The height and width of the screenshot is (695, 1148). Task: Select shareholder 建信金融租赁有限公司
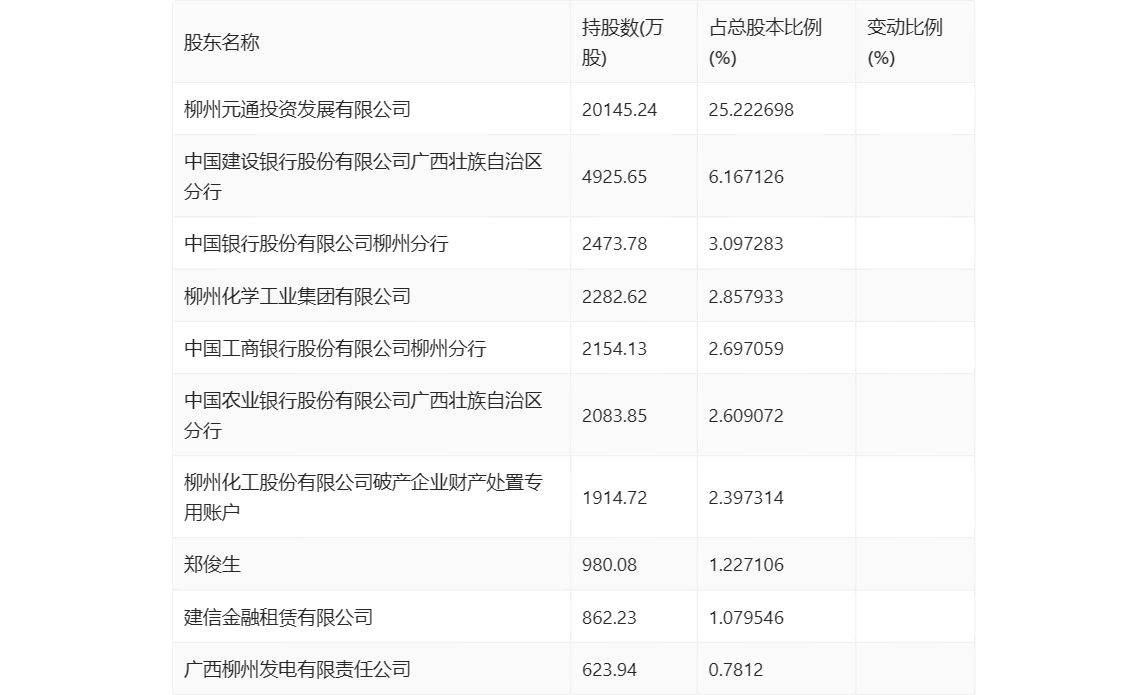[278, 617]
